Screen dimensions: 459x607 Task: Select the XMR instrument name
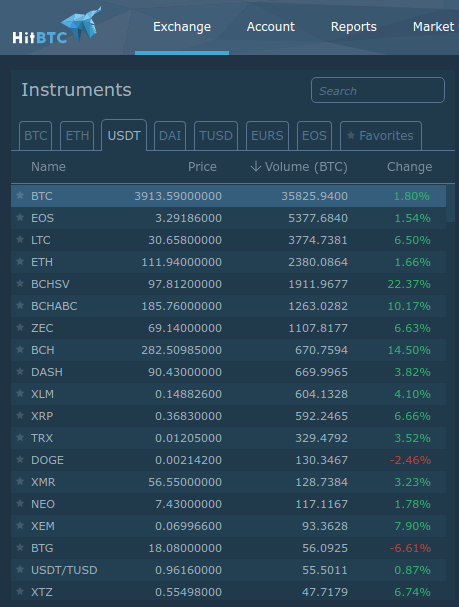tap(43, 482)
